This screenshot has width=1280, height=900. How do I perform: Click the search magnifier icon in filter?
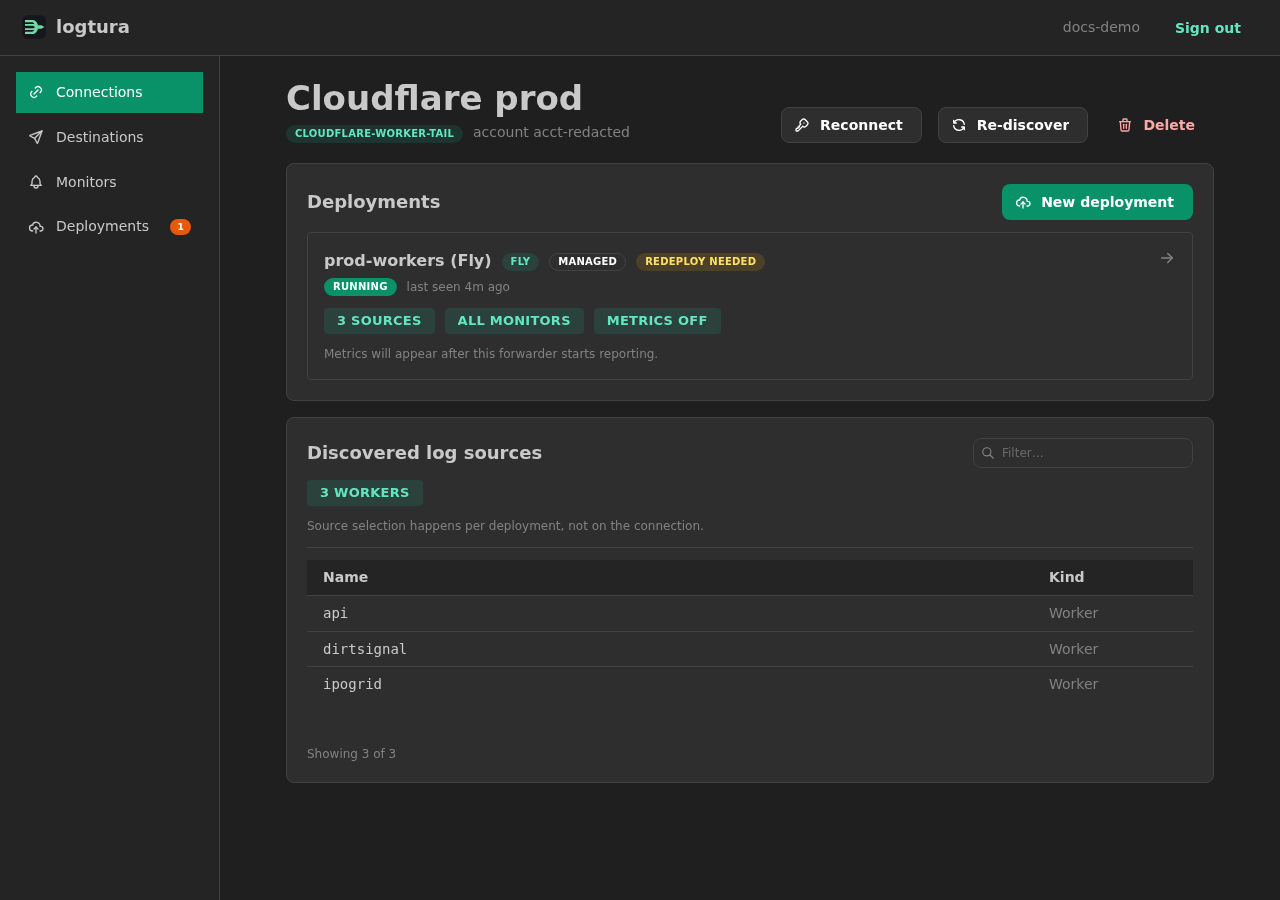(x=988, y=453)
